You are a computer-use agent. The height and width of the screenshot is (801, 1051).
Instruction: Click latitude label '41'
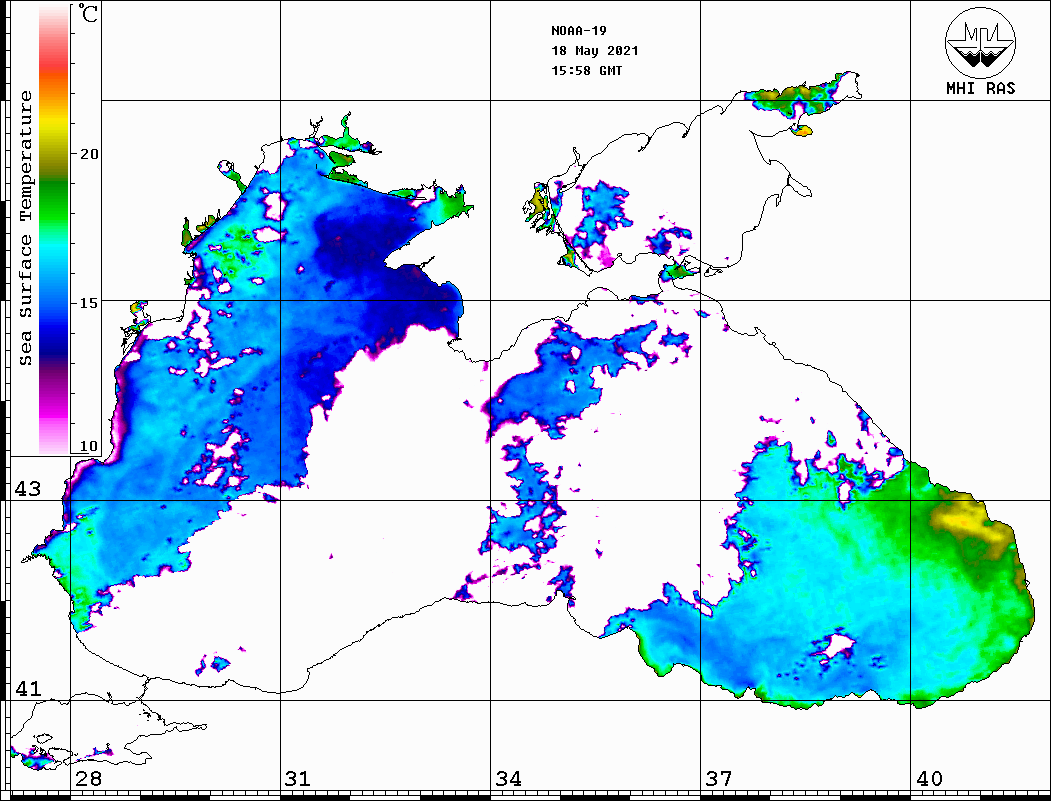click(x=27, y=688)
